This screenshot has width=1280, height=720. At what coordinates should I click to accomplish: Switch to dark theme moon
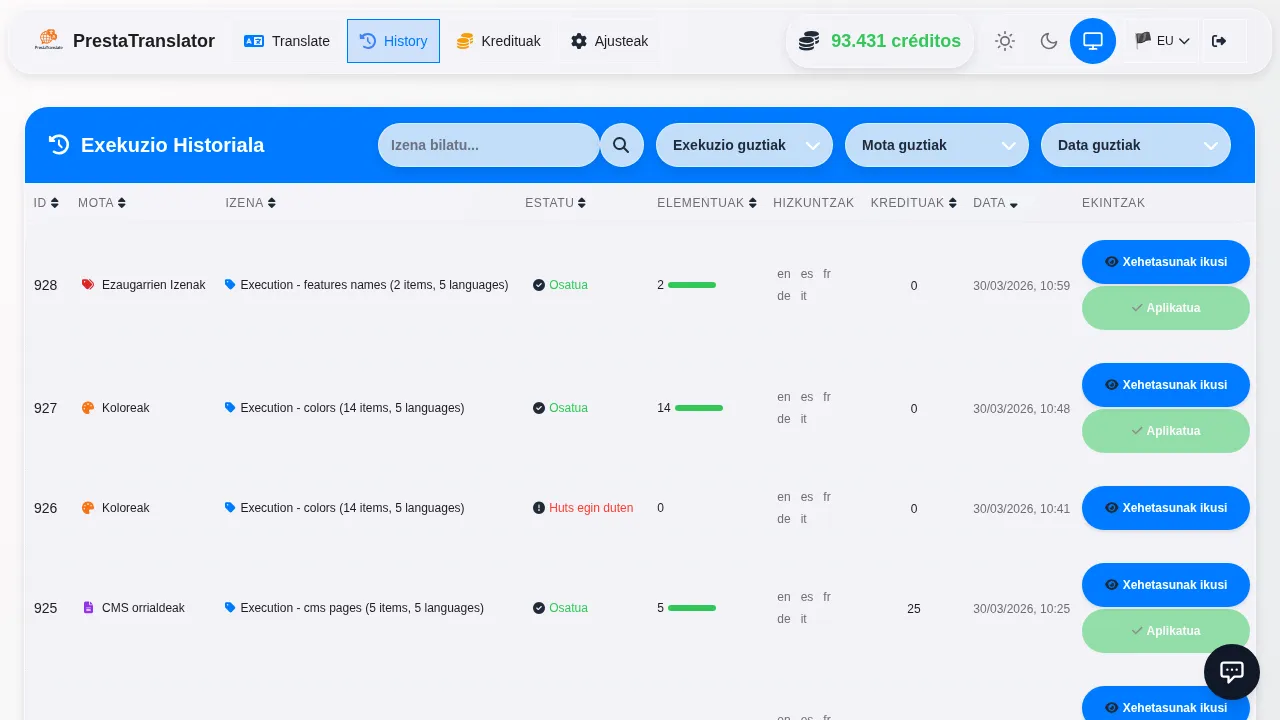tap(1048, 41)
